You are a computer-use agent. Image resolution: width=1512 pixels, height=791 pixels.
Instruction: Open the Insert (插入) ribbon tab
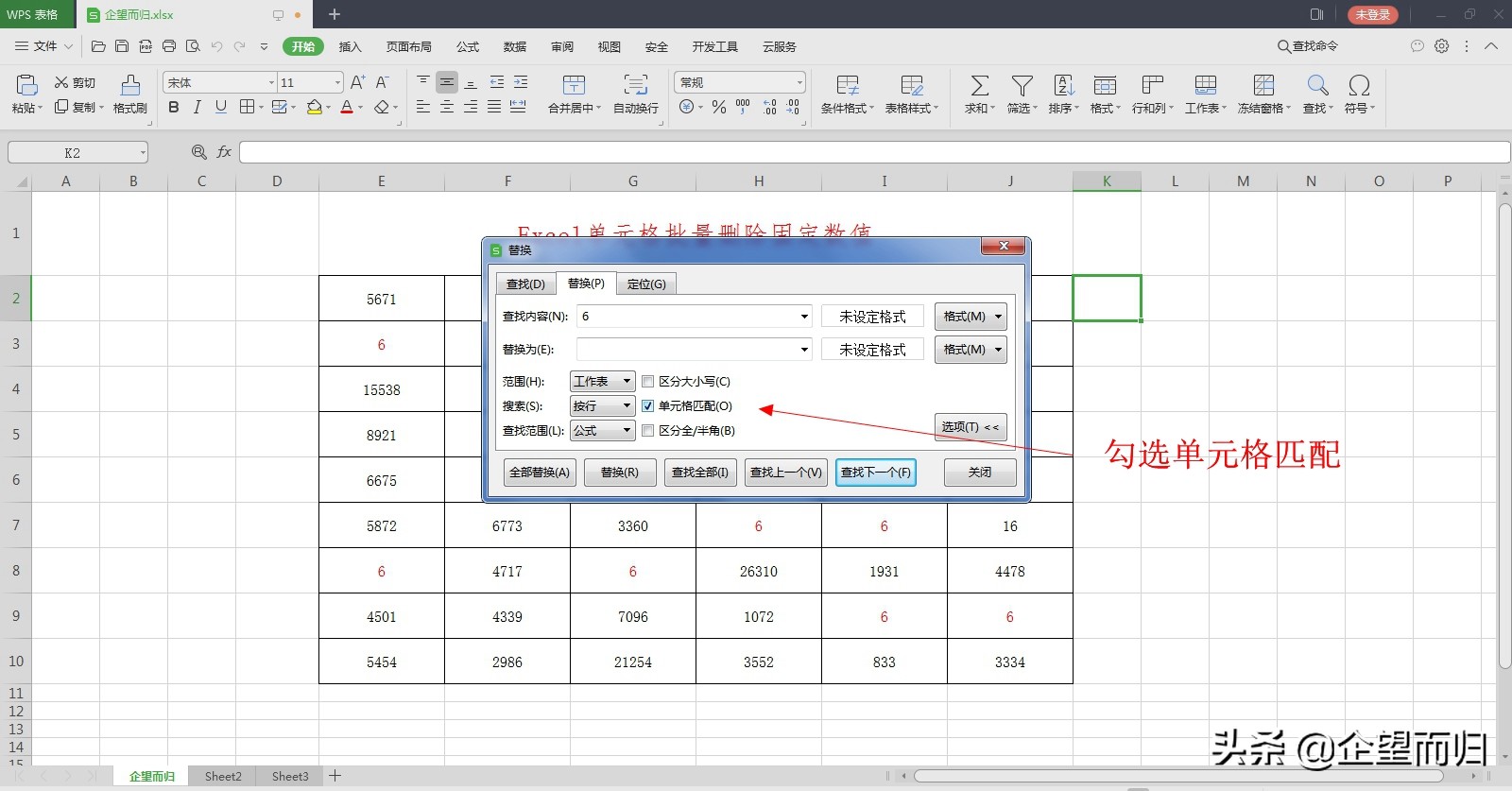point(350,46)
